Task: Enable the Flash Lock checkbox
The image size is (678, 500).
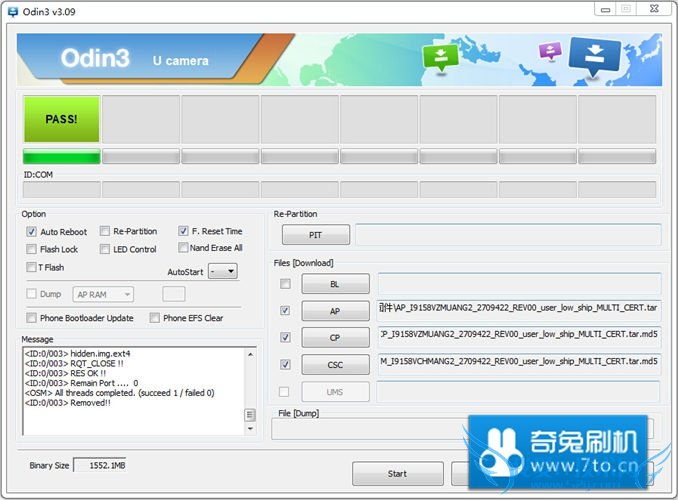Action: [31, 249]
